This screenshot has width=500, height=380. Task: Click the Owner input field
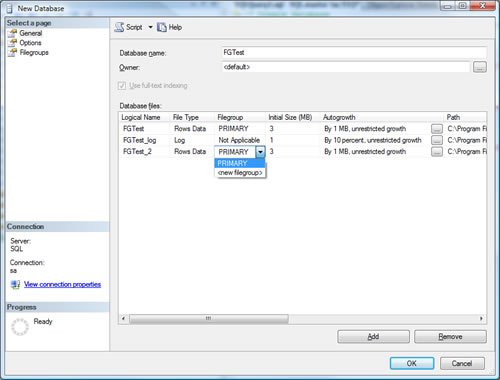pyautogui.click(x=346, y=67)
